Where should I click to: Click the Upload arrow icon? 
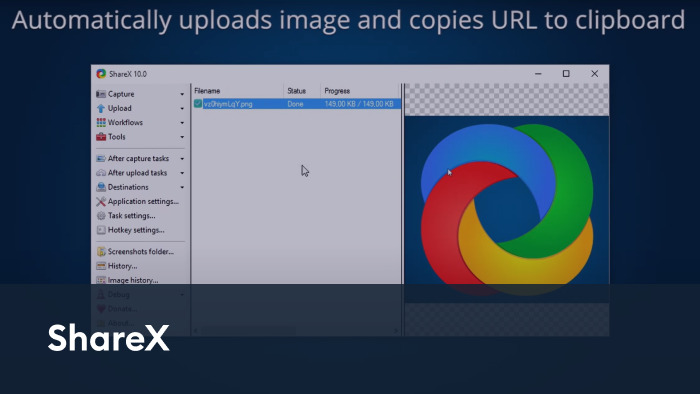[x=101, y=108]
